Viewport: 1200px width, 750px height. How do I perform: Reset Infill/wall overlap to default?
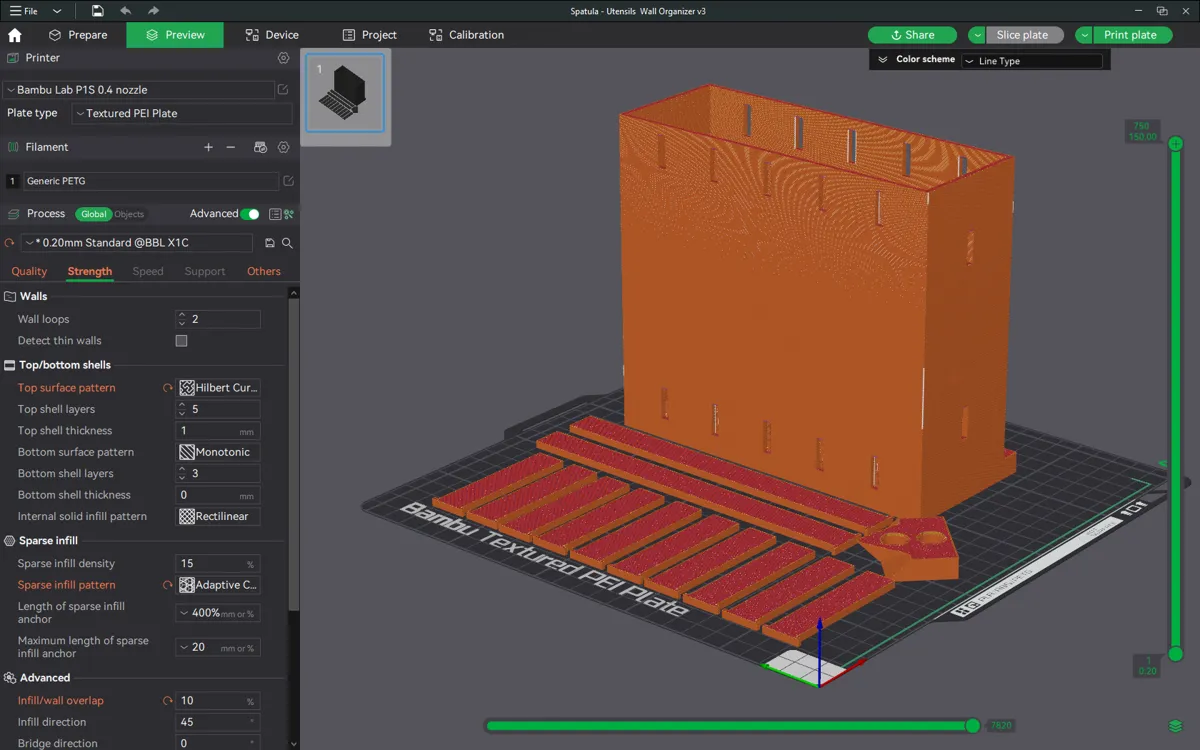pyautogui.click(x=168, y=701)
